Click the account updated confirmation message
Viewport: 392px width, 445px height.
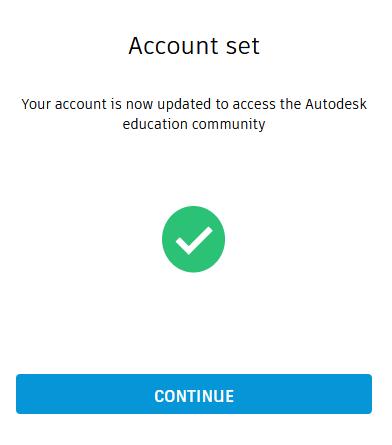tap(194, 114)
